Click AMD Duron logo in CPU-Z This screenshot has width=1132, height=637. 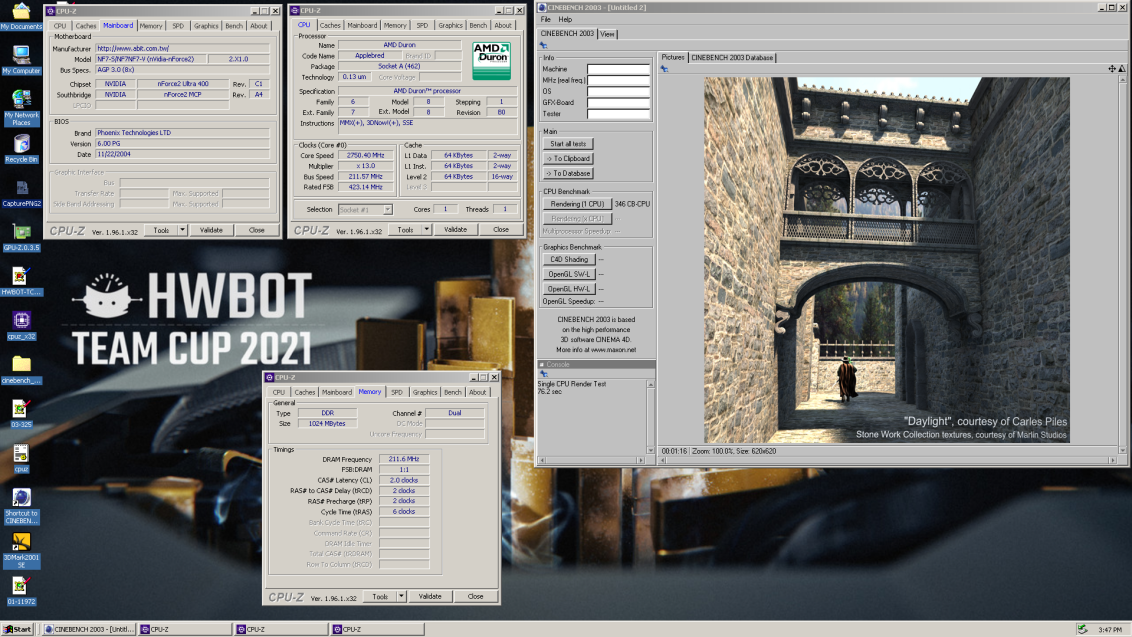491,61
